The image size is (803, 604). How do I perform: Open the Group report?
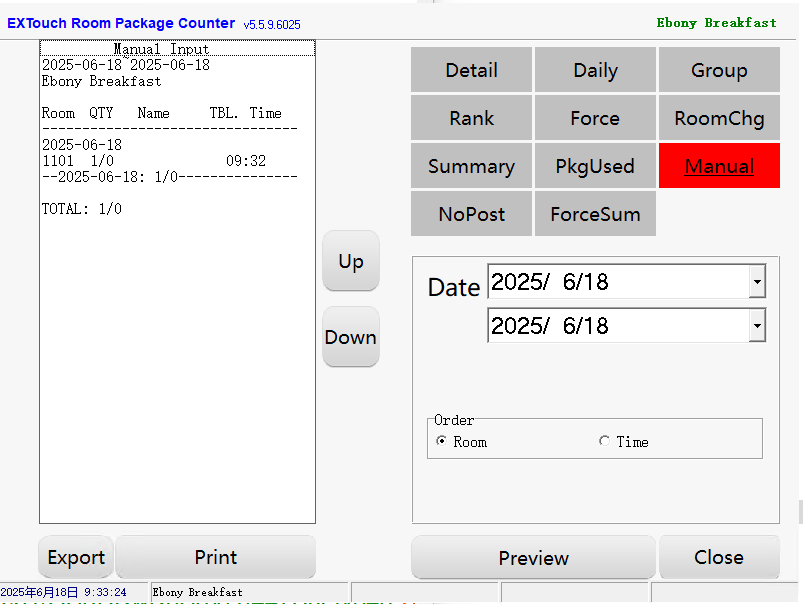718,70
